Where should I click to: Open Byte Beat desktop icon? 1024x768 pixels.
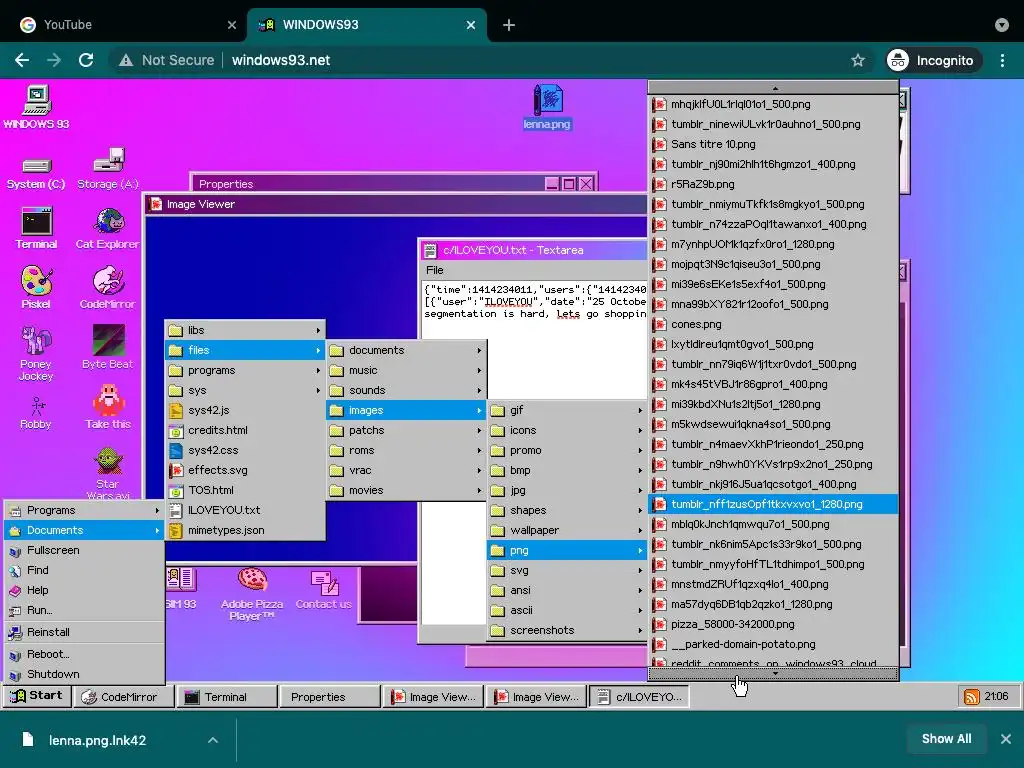click(x=108, y=347)
